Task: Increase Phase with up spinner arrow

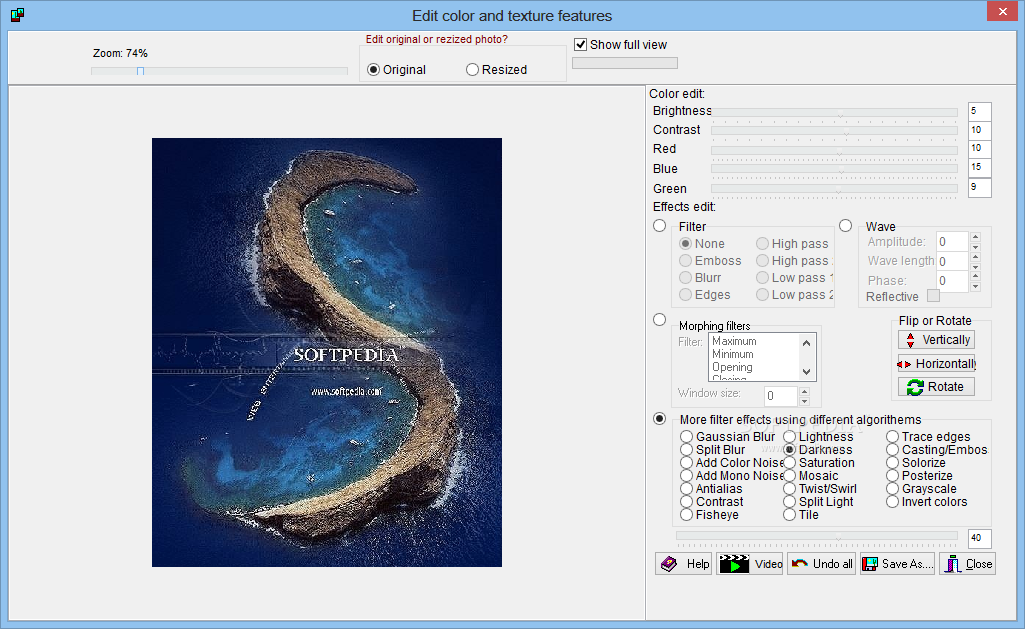Action: [x=975, y=277]
